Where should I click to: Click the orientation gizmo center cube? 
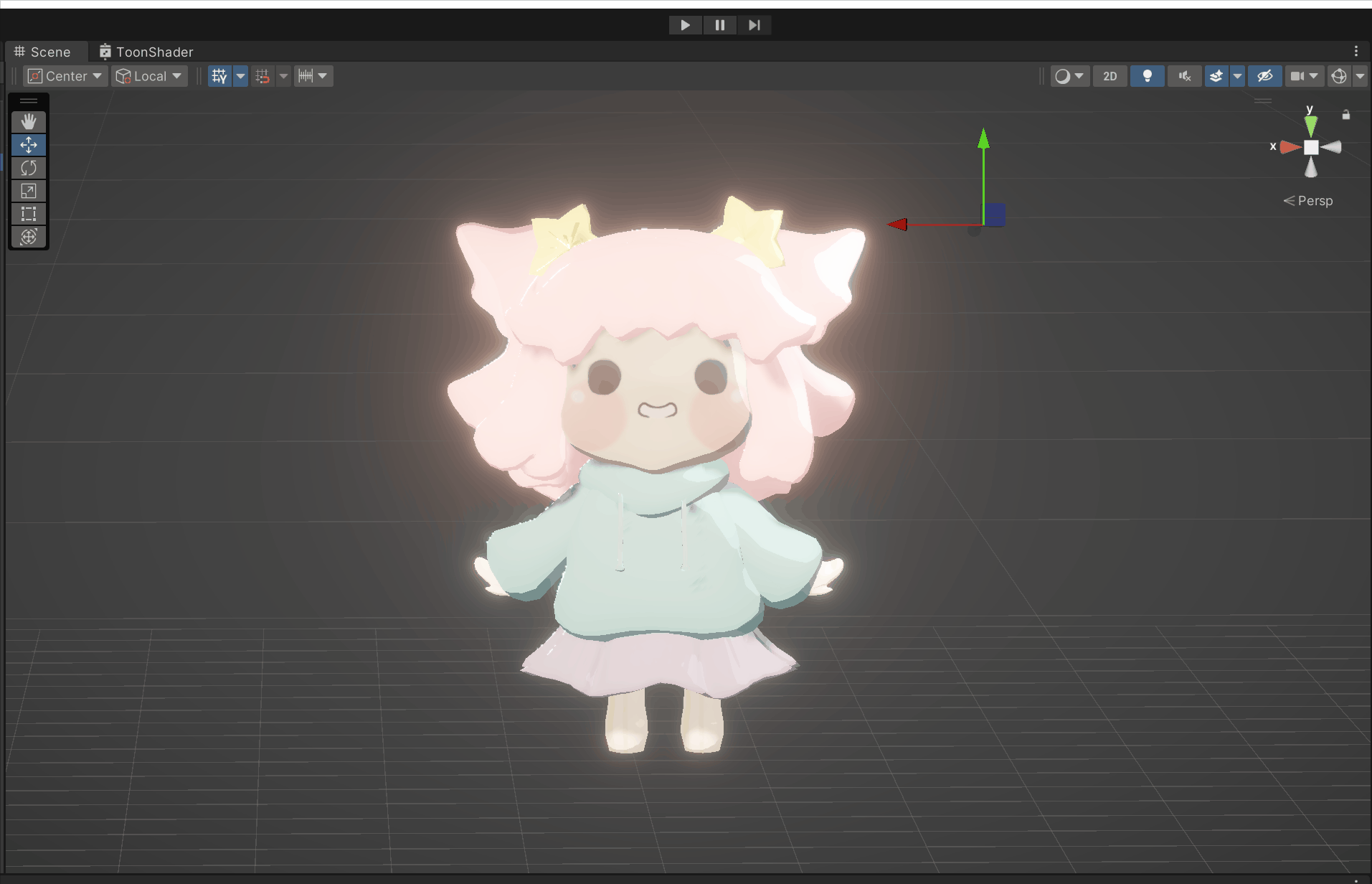(1311, 147)
